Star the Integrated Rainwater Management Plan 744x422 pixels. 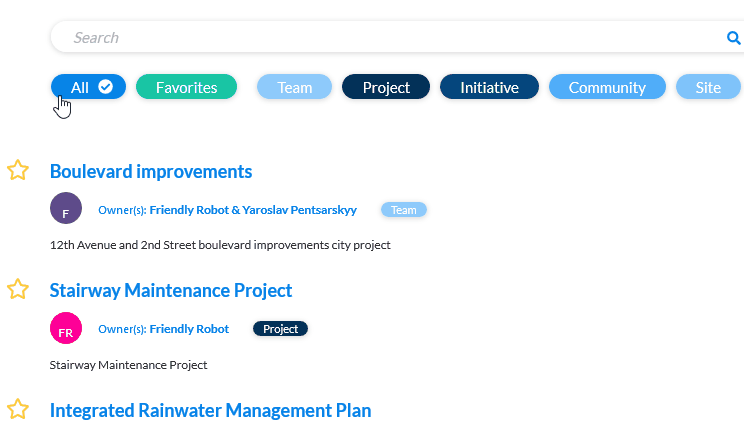click(x=18, y=409)
